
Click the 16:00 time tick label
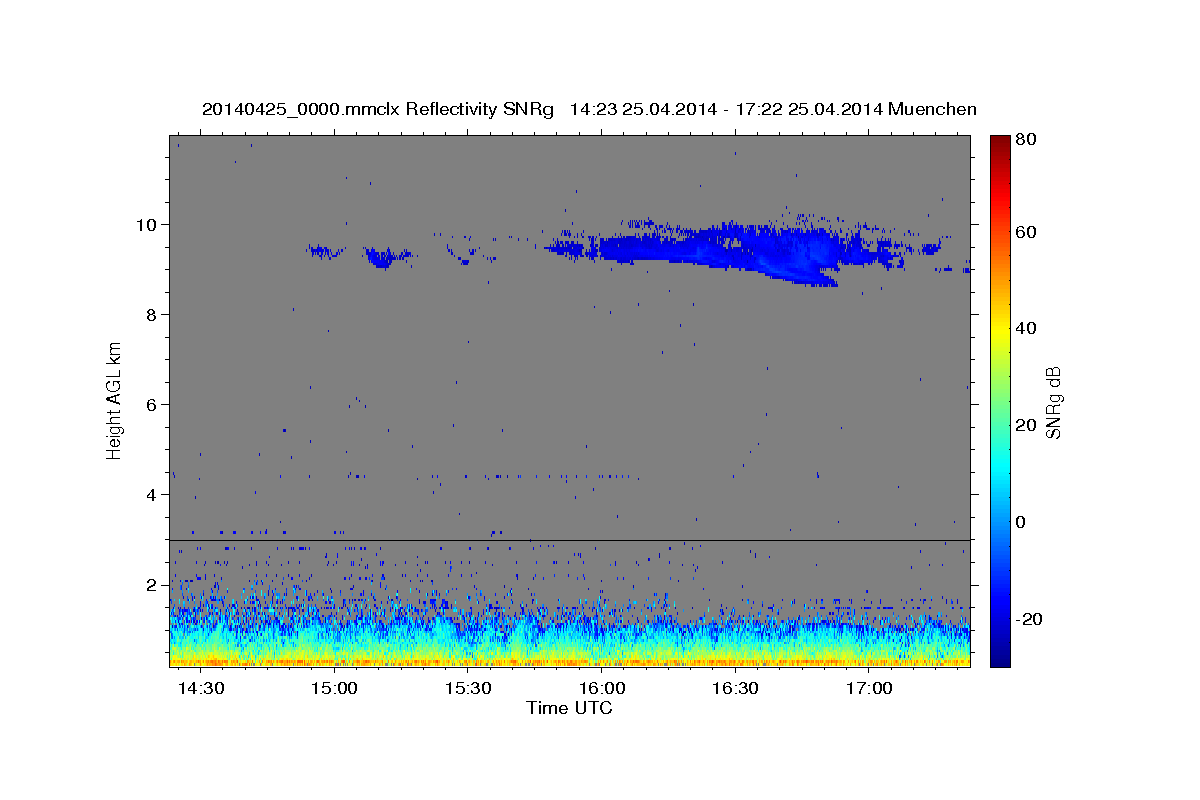tap(603, 689)
